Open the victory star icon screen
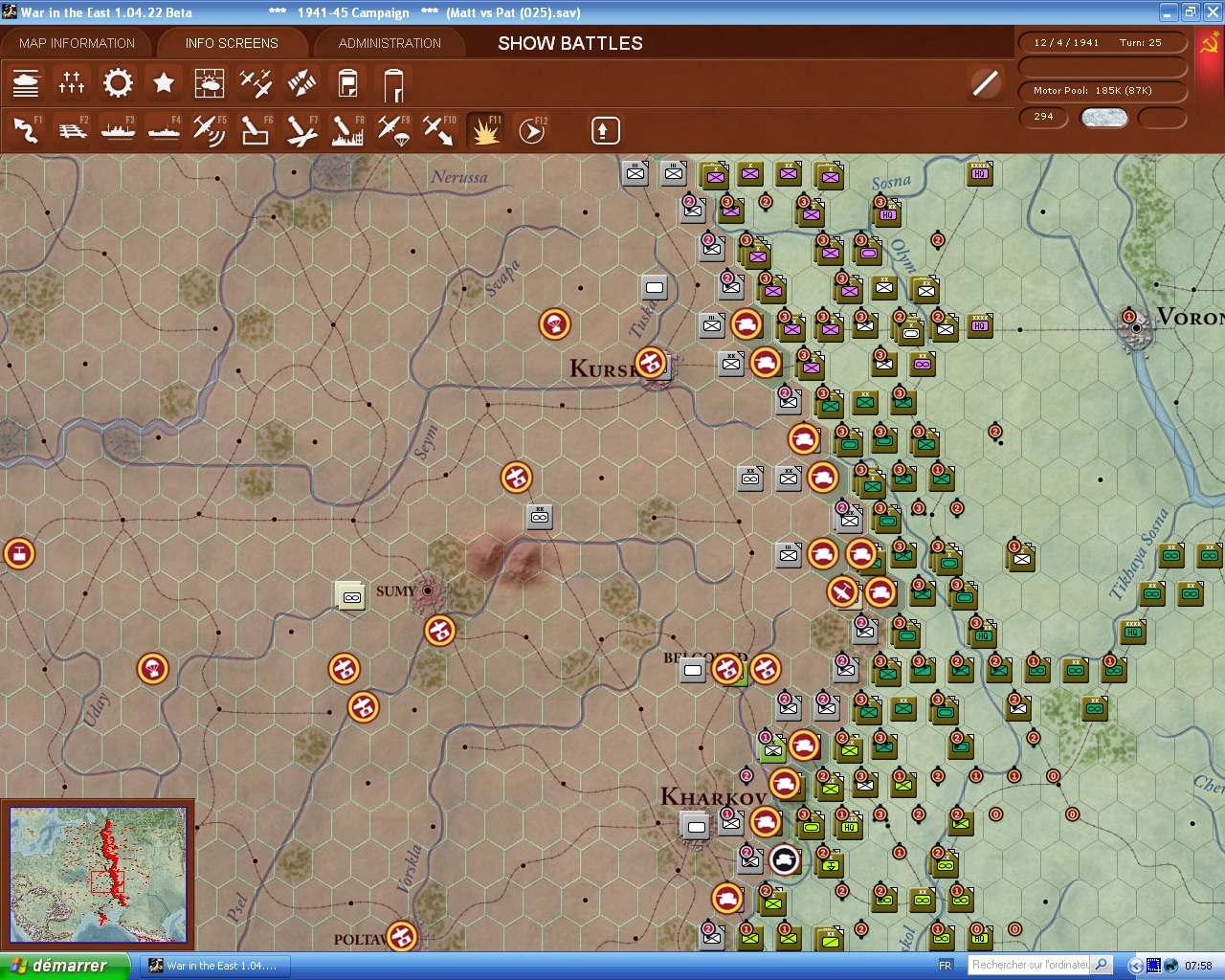 point(164,84)
